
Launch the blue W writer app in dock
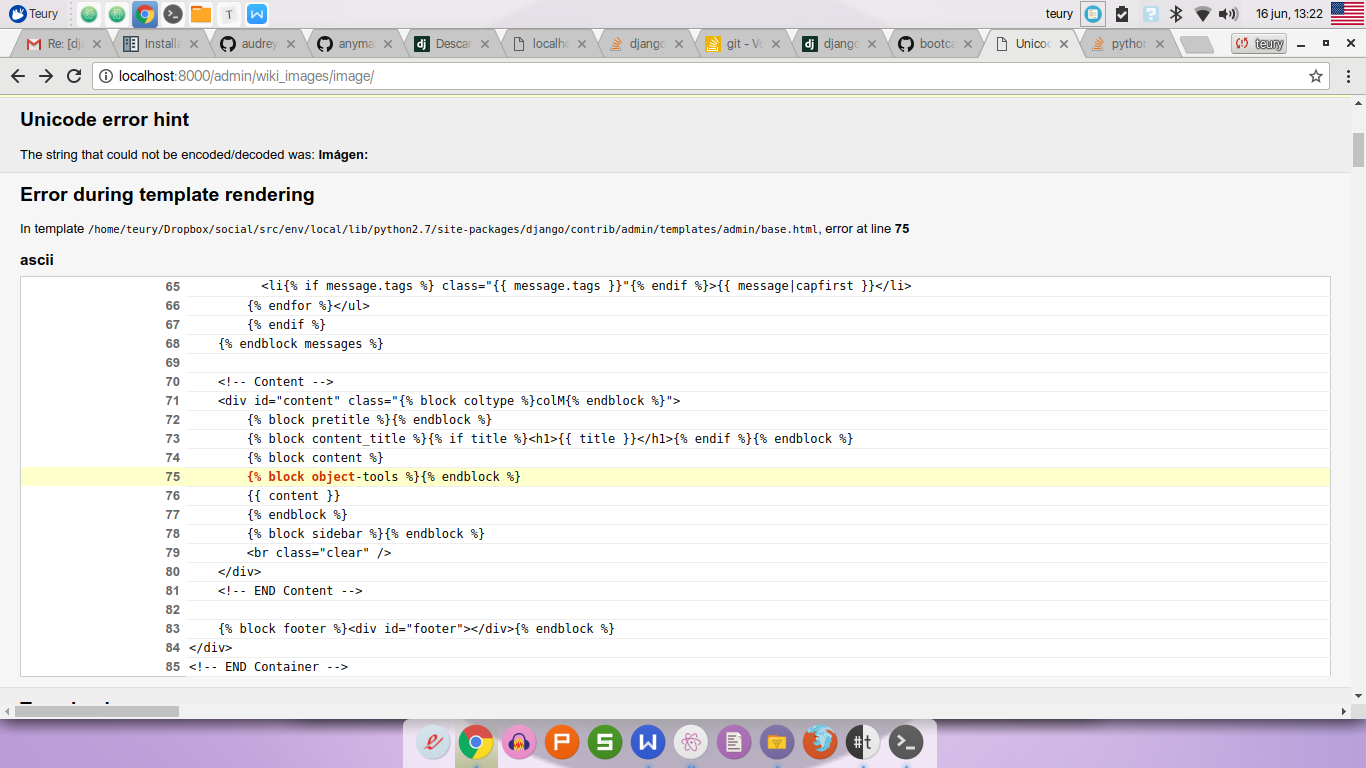[647, 743]
